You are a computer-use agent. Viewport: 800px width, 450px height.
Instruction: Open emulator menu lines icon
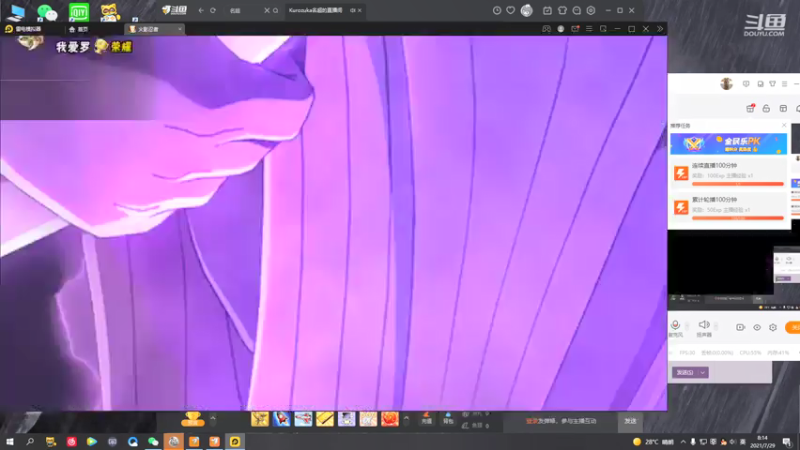589,29
